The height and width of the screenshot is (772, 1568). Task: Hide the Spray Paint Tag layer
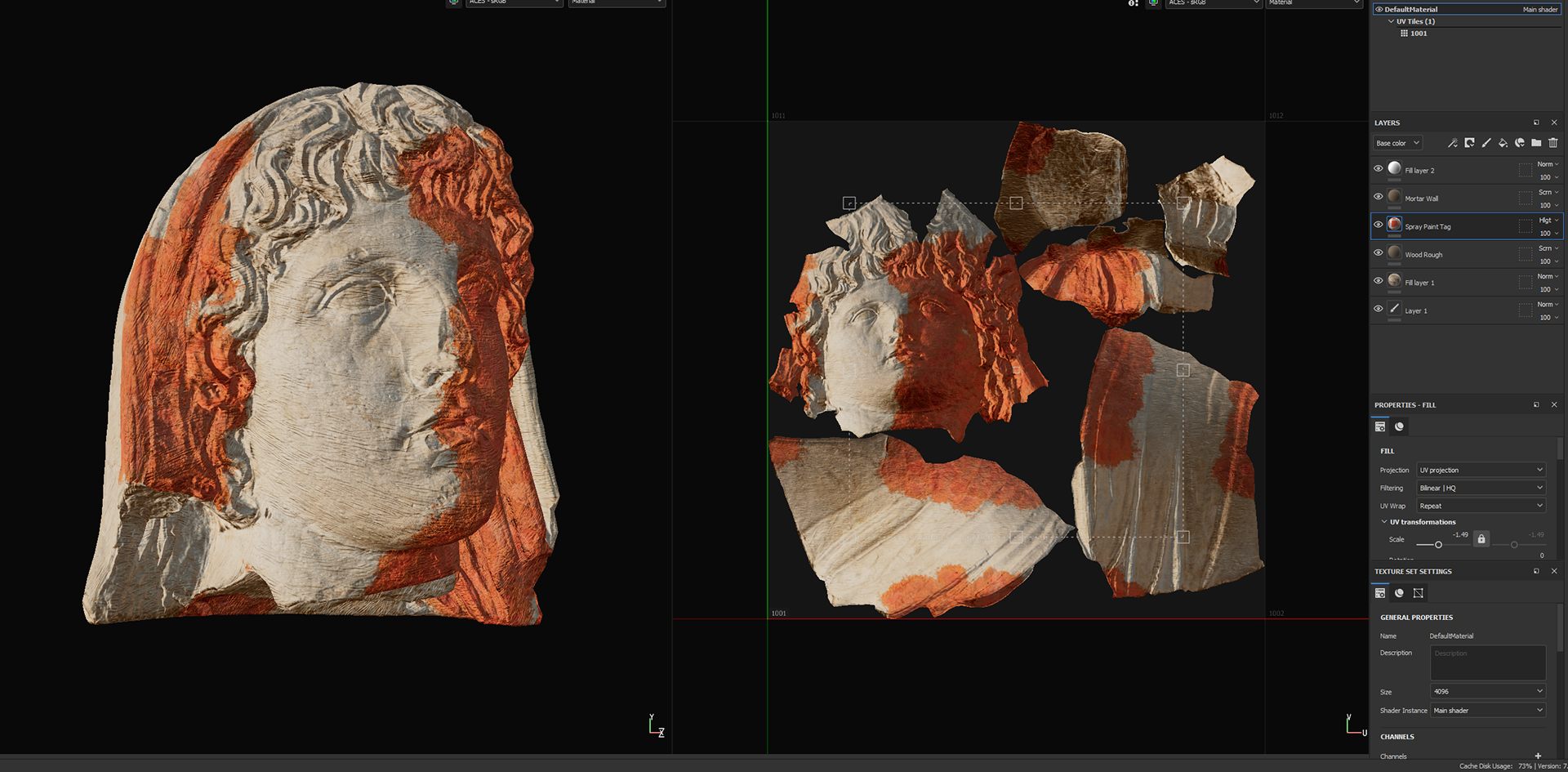pos(1379,224)
